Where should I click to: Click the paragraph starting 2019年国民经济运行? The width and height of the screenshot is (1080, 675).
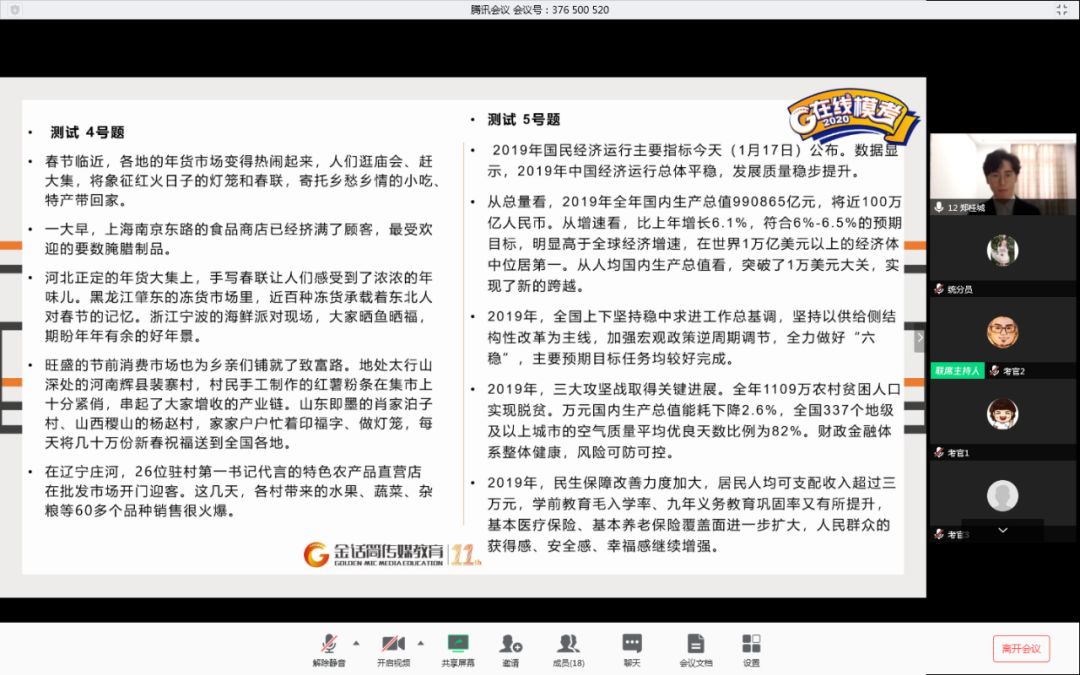pyautogui.click(x=693, y=160)
